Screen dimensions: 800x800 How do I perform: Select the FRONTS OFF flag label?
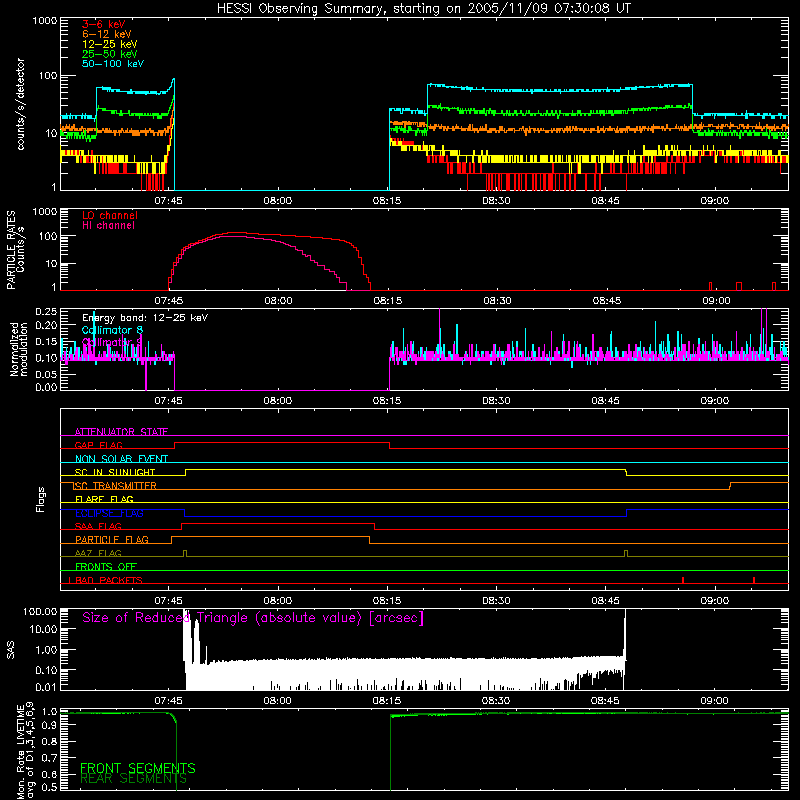pyautogui.click(x=106, y=566)
